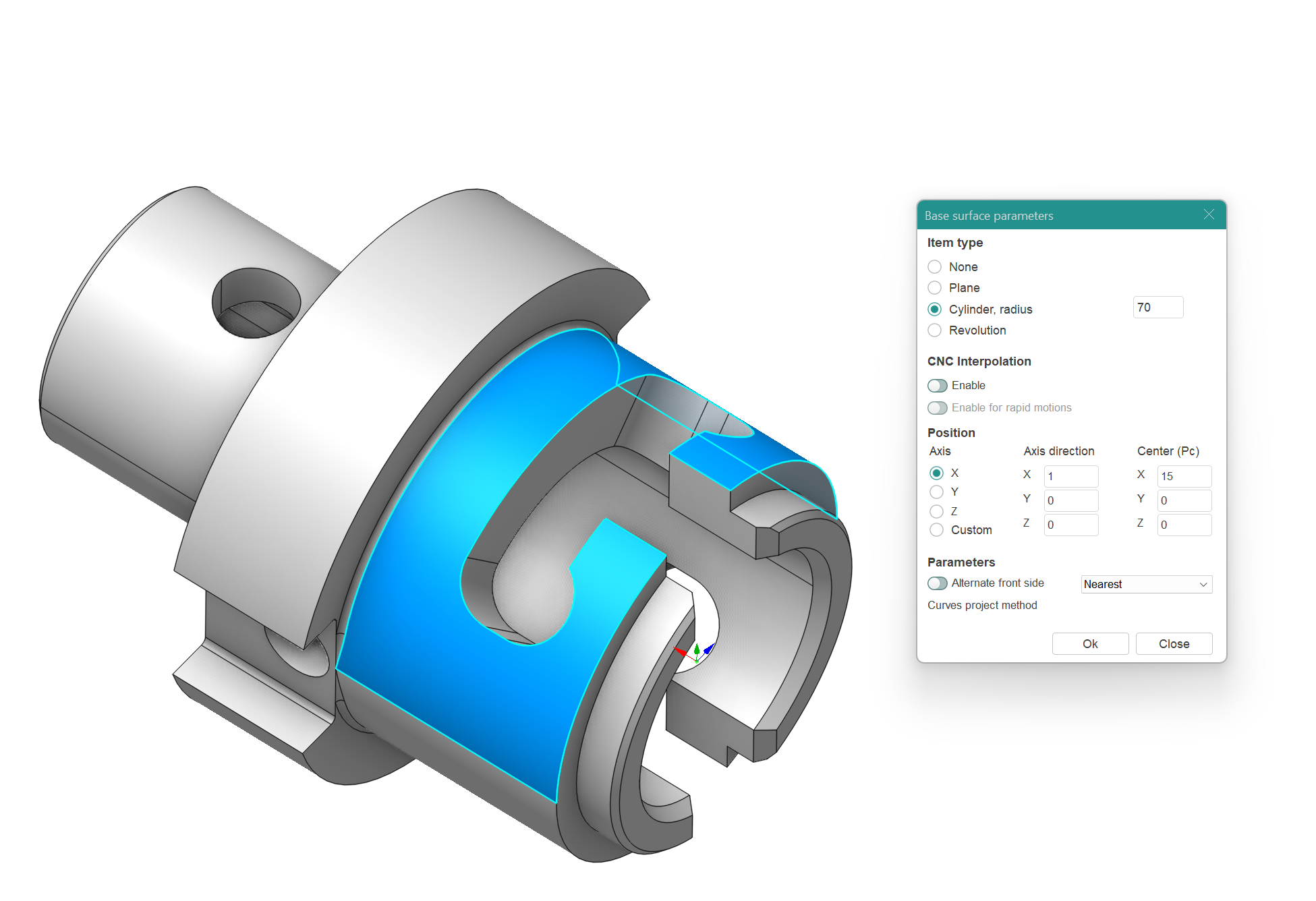Select the None item type

934,267
